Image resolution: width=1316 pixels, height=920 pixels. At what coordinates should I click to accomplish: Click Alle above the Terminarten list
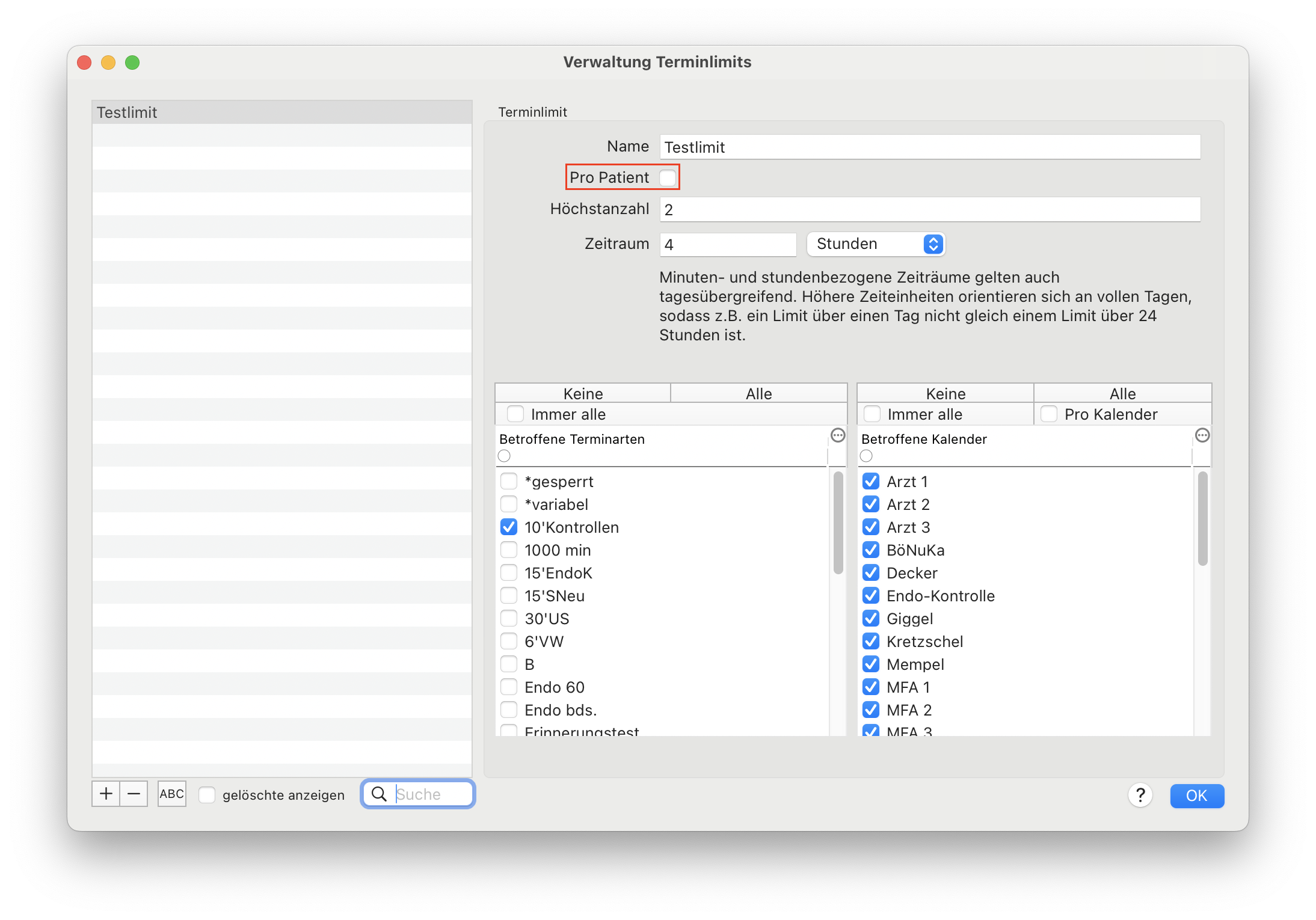(759, 393)
